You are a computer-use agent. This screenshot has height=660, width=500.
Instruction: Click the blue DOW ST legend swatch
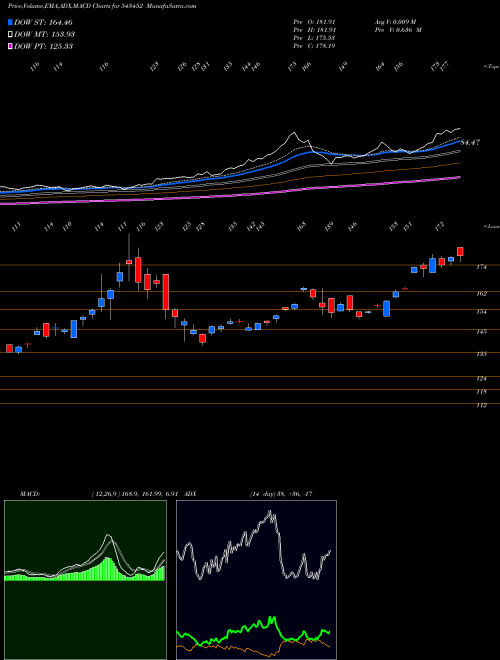coord(10,22)
